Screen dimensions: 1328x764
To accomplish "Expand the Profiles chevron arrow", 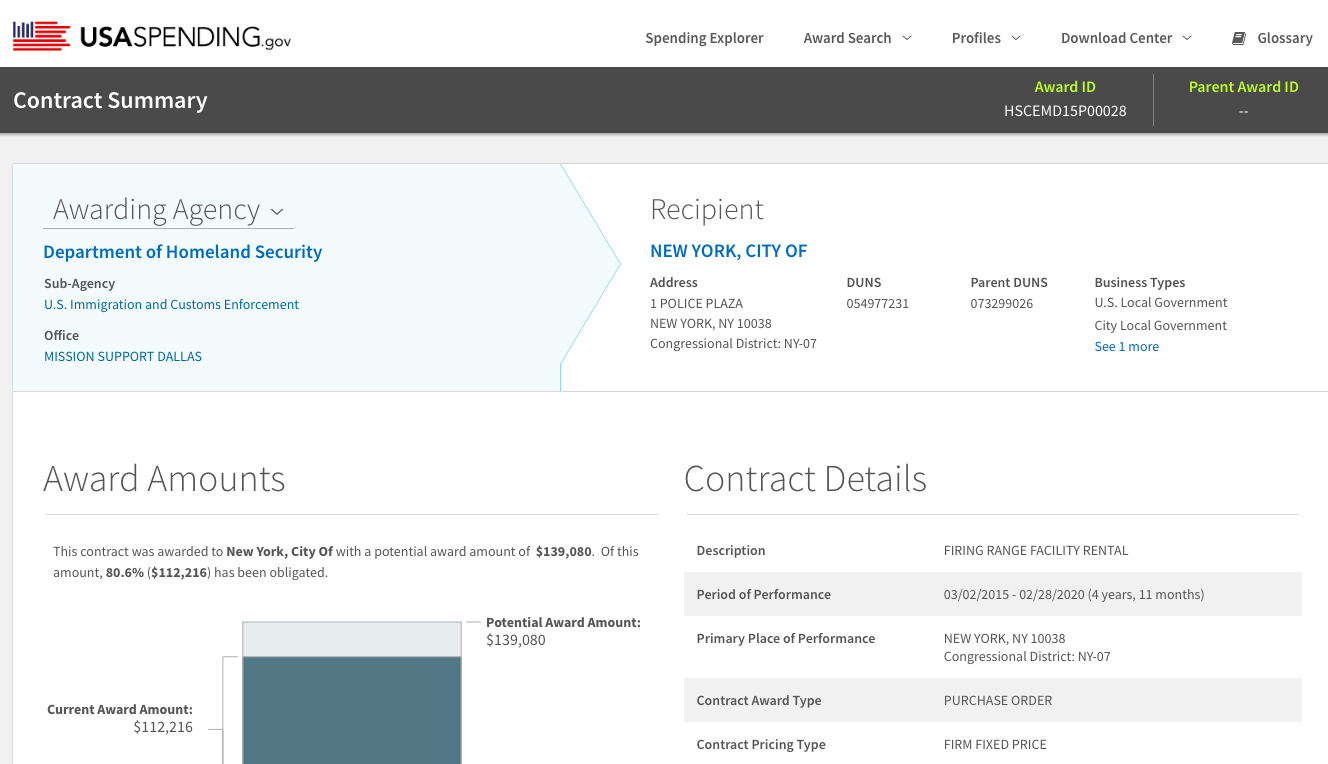I will click(1016, 38).
